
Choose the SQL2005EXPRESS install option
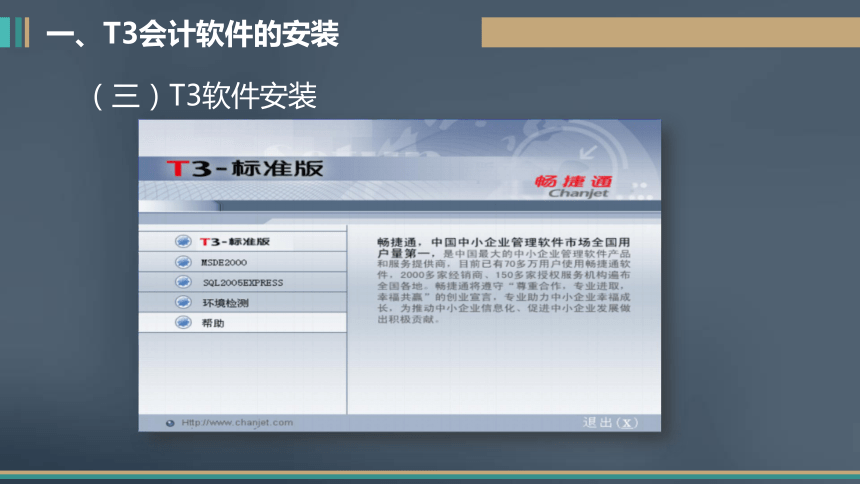242,283
